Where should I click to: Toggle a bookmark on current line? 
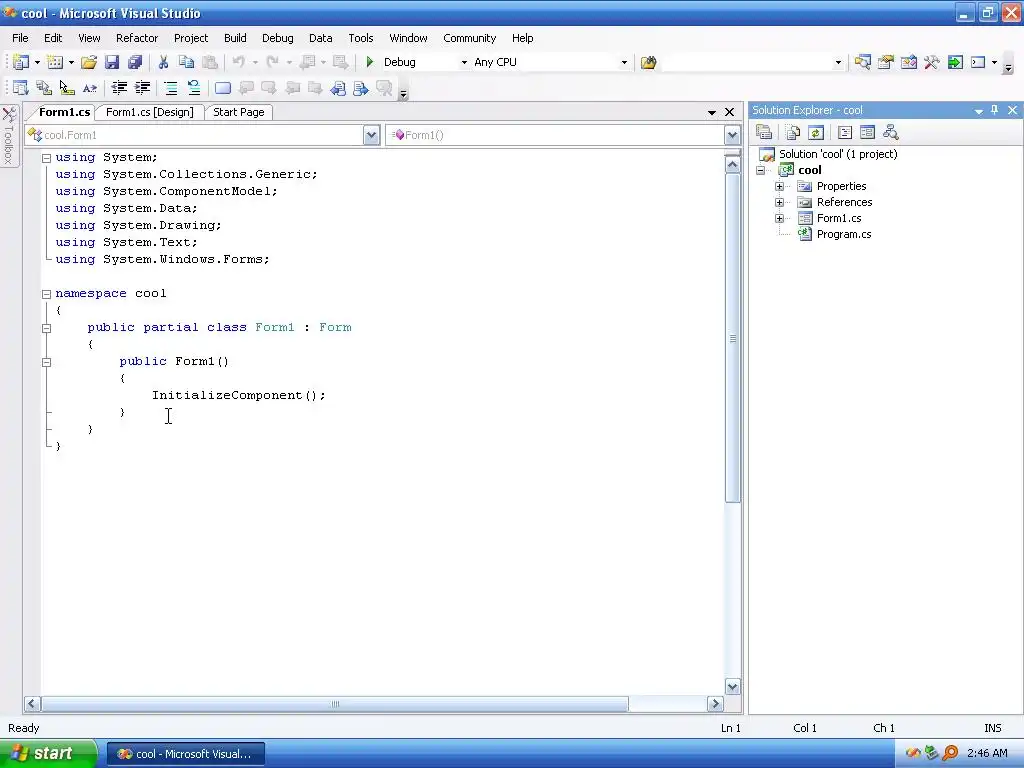[223, 88]
